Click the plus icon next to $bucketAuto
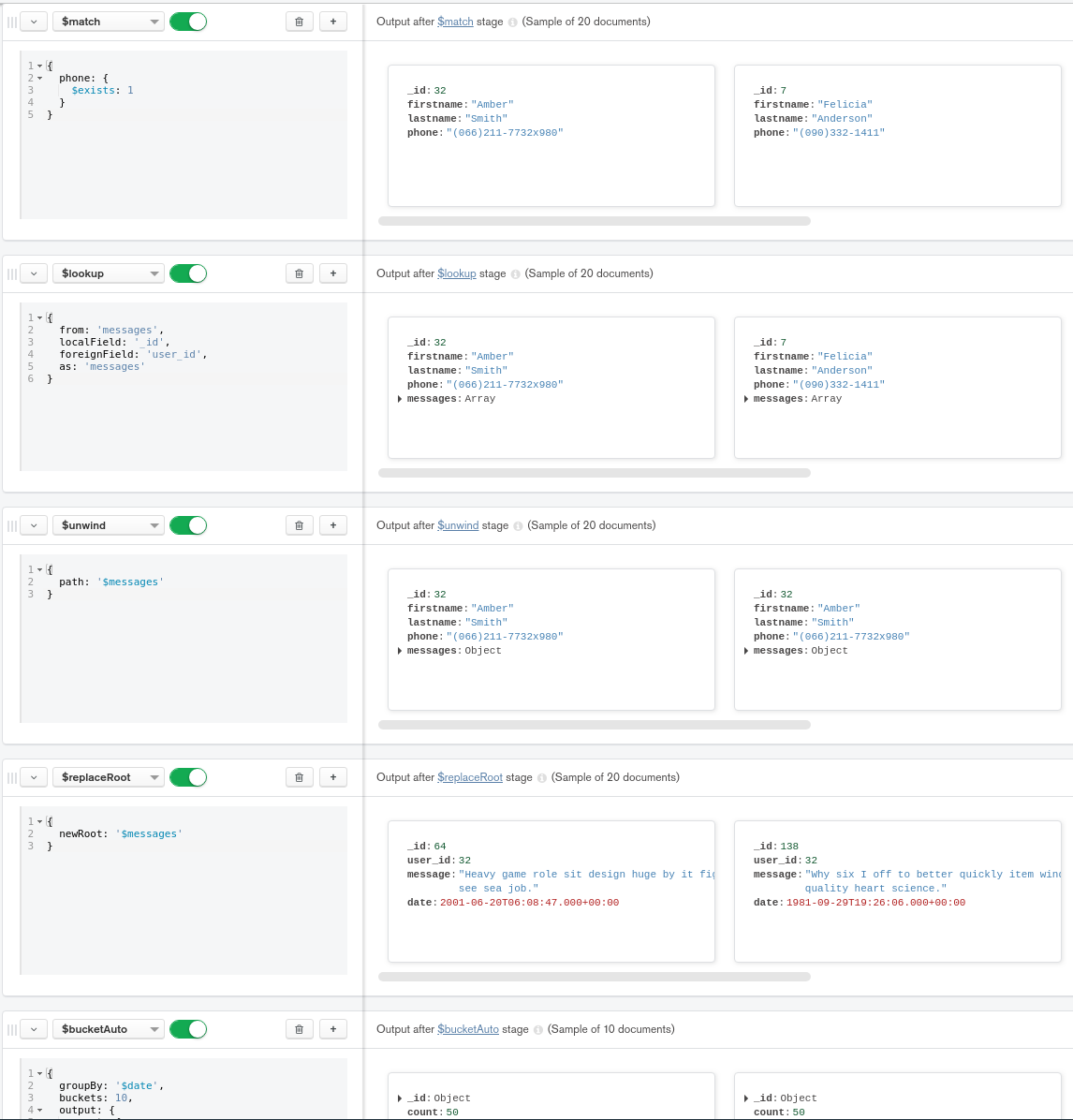 pyautogui.click(x=333, y=1029)
